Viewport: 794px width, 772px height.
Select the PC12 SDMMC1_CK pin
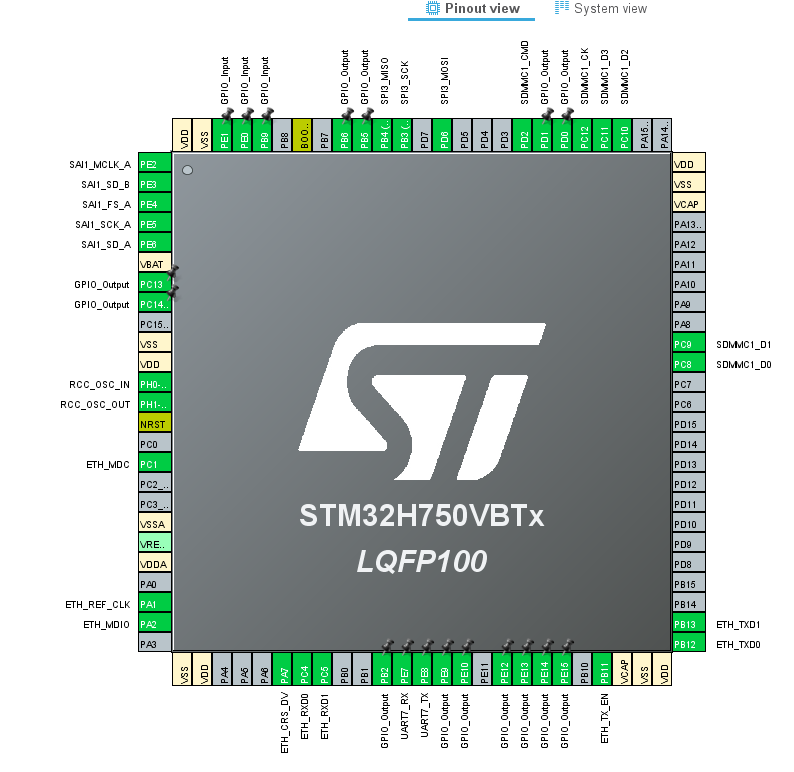584,136
